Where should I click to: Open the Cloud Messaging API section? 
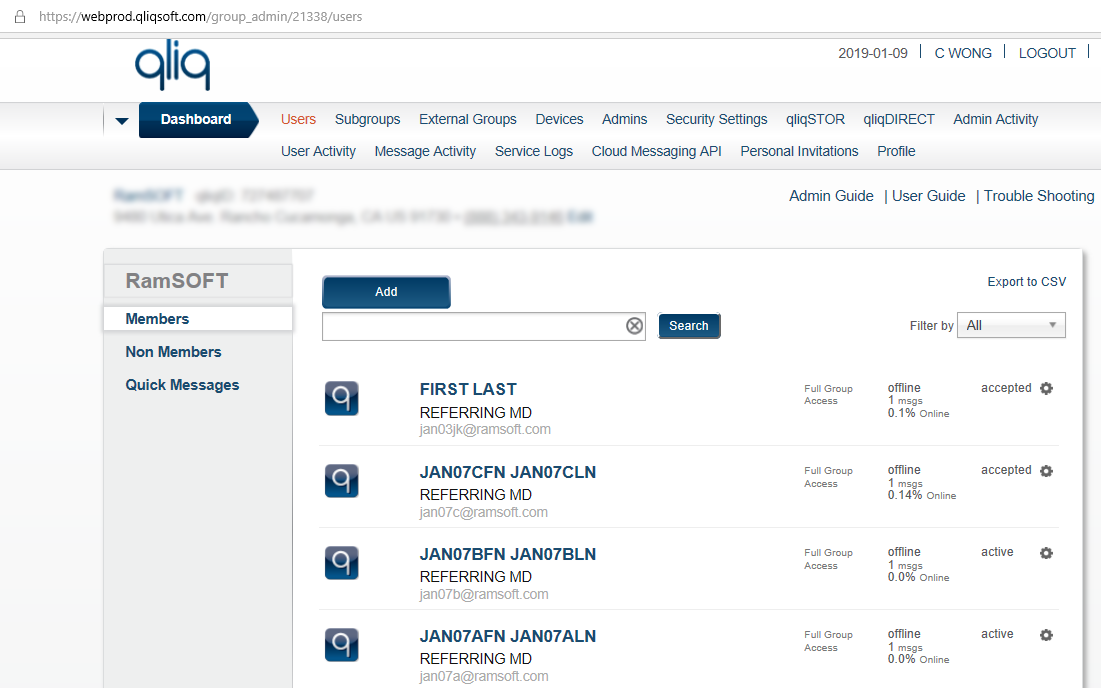coord(656,151)
